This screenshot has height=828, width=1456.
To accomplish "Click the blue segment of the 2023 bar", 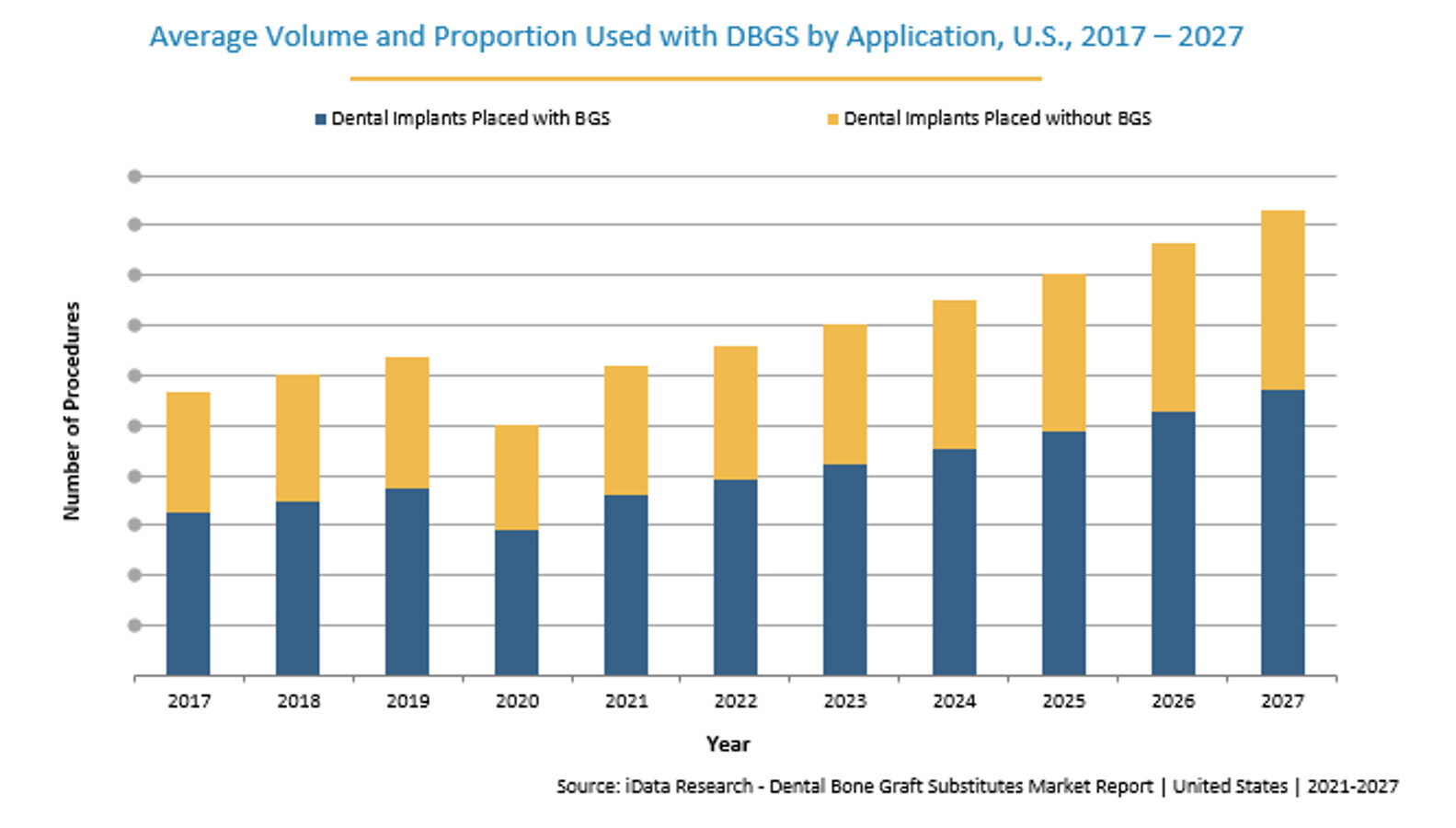I will tap(844, 569).
